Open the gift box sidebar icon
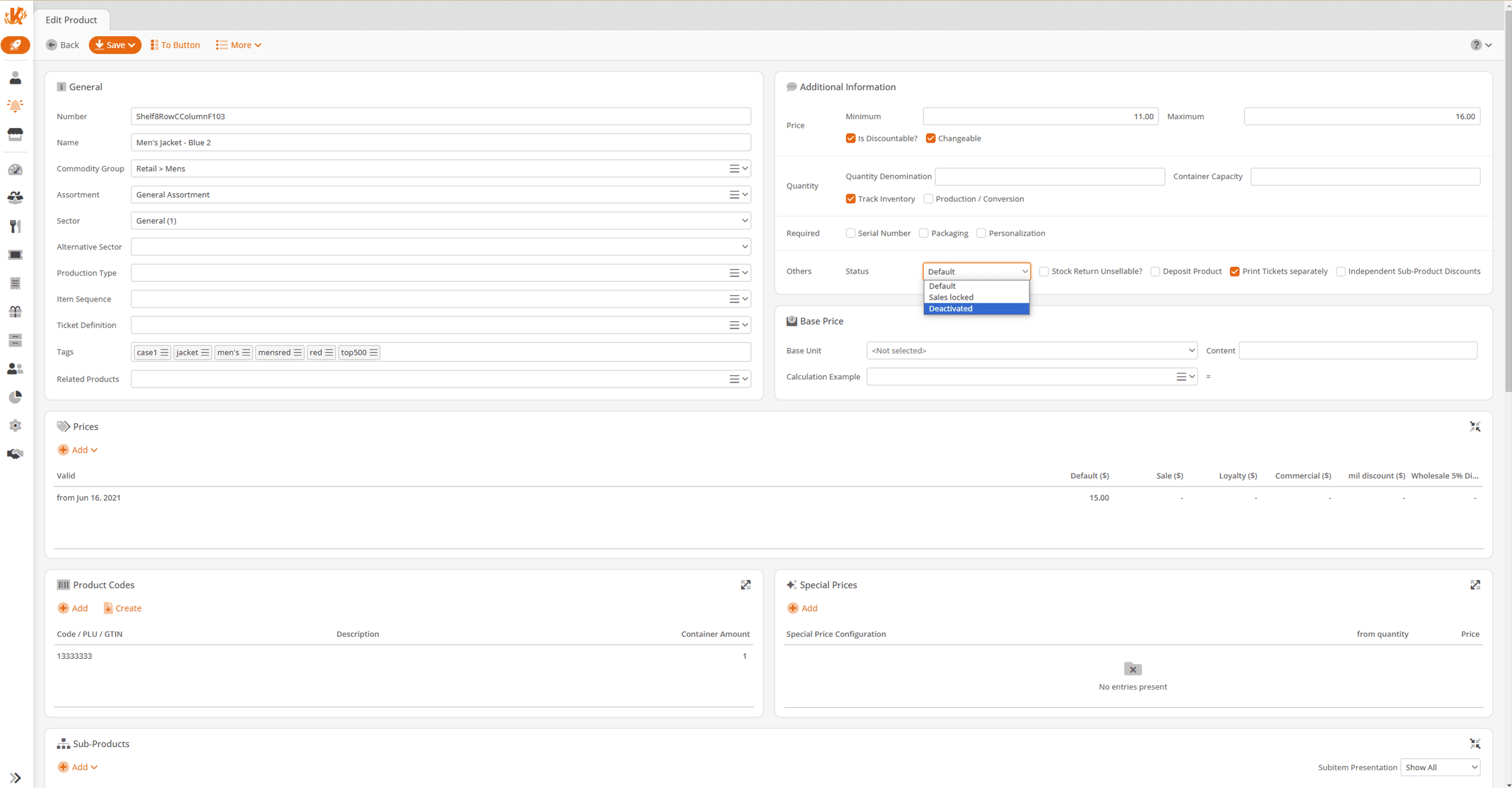Image resolution: width=1512 pixels, height=788 pixels. [x=15, y=312]
